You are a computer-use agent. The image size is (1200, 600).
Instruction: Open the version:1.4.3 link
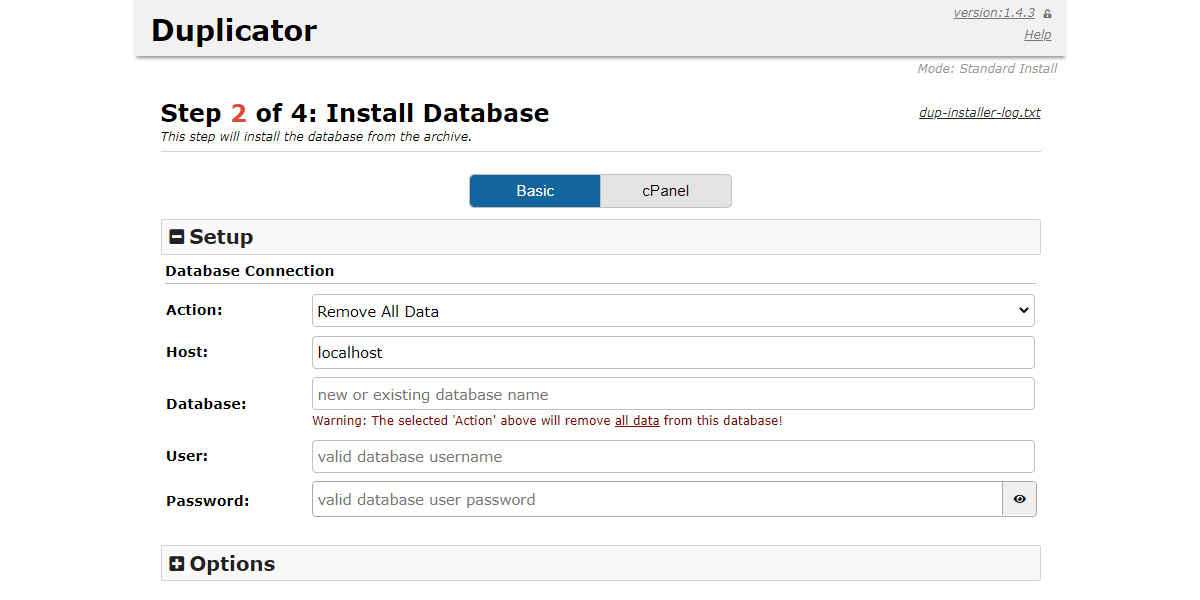point(994,13)
